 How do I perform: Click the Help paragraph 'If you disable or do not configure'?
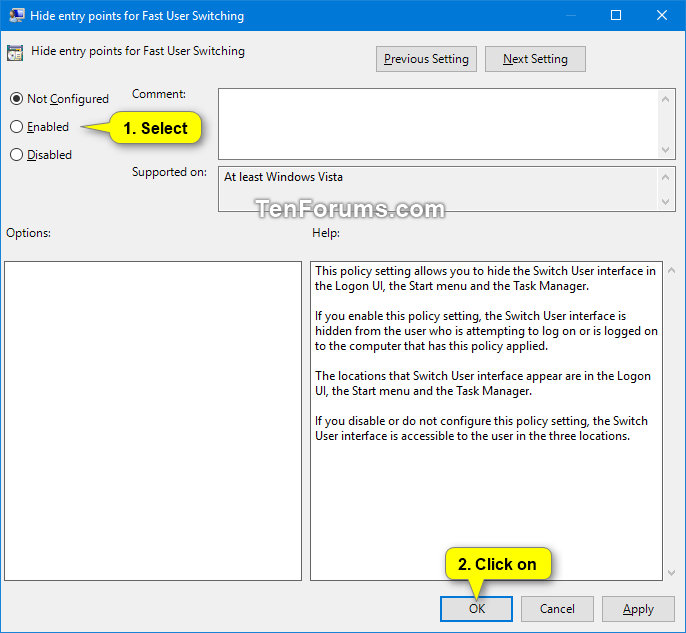(x=481, y=428)
